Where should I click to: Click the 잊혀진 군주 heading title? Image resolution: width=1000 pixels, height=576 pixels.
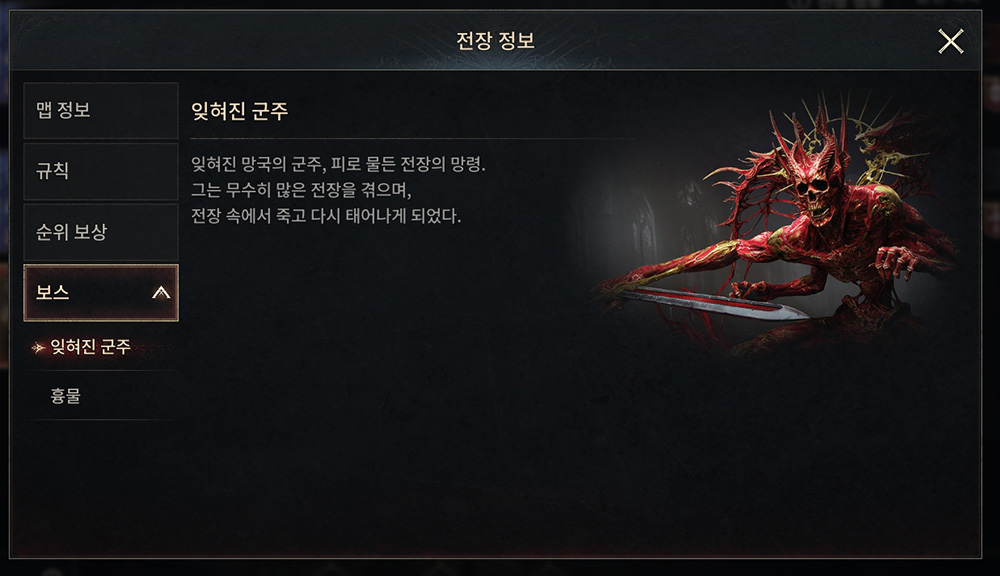click(239, 111)
